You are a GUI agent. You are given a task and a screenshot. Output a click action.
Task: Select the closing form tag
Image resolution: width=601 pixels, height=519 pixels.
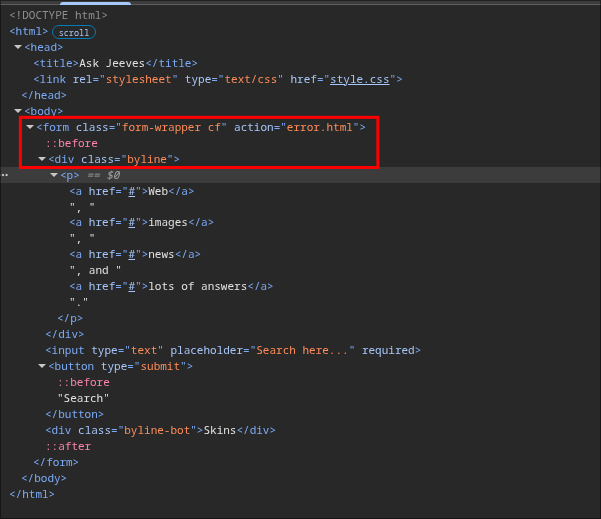[x=56, y=463]
